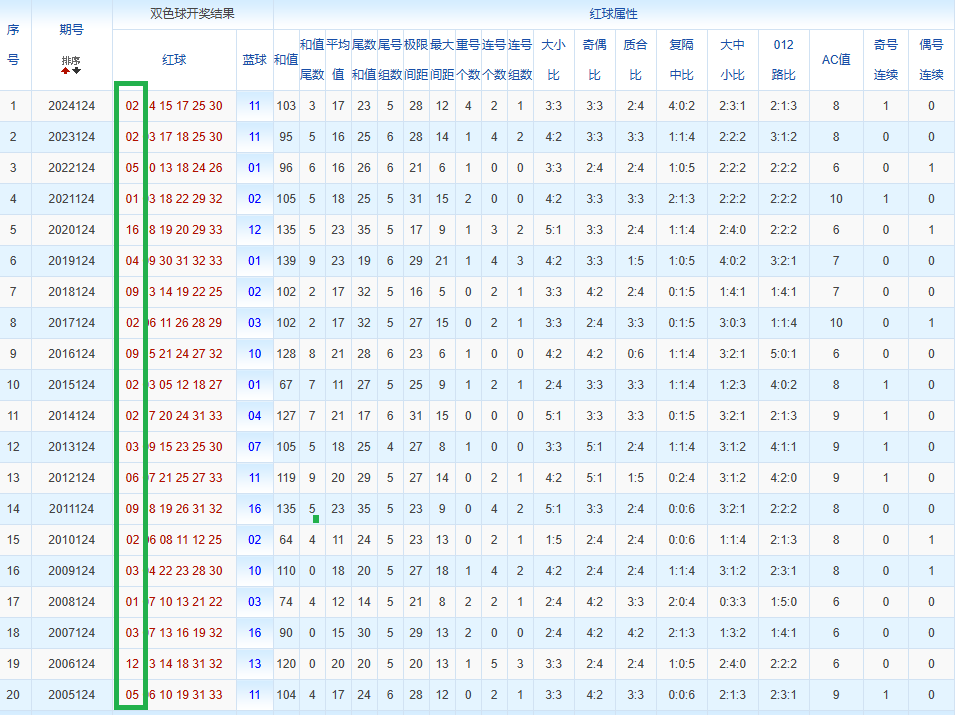955x715 pixels.
Task: Select the 红球 column header
Action: point(174,60)
